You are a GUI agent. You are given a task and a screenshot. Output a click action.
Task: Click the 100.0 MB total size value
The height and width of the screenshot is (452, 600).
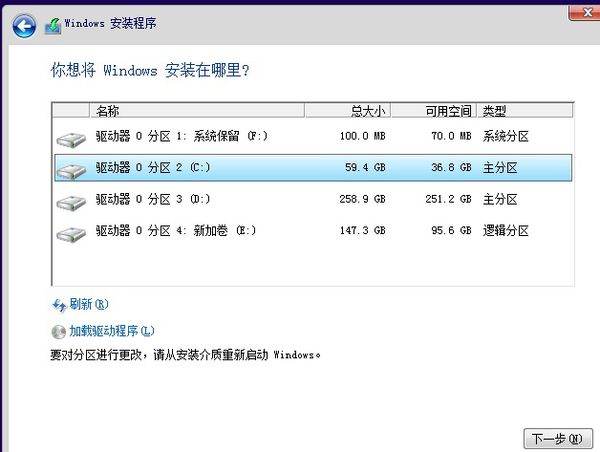tap(362, 136)
